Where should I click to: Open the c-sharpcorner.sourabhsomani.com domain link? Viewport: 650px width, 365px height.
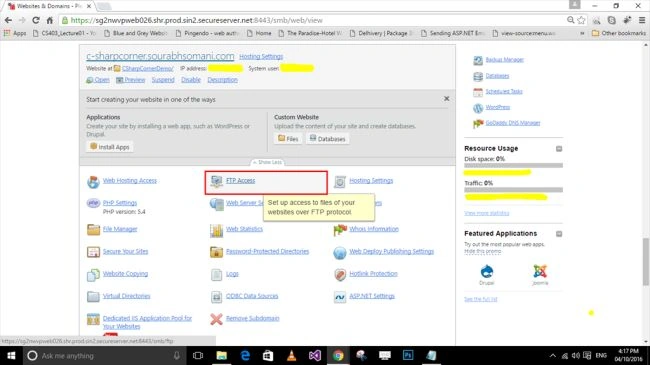click(160, 56)
